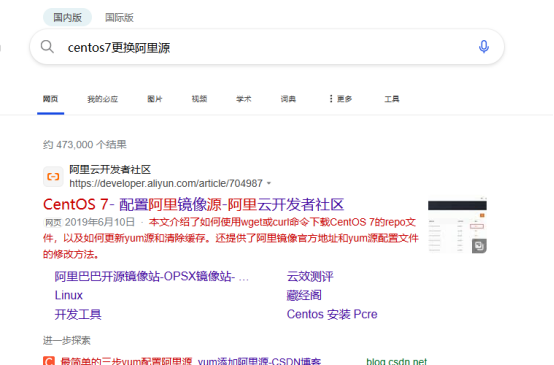Open 阿里巴巴开源镜像站-OPSX镜像站 sublink
Image resolution: width=554 pixels, height=365 pixels.
pyautogui.click(x=152, y=276)
